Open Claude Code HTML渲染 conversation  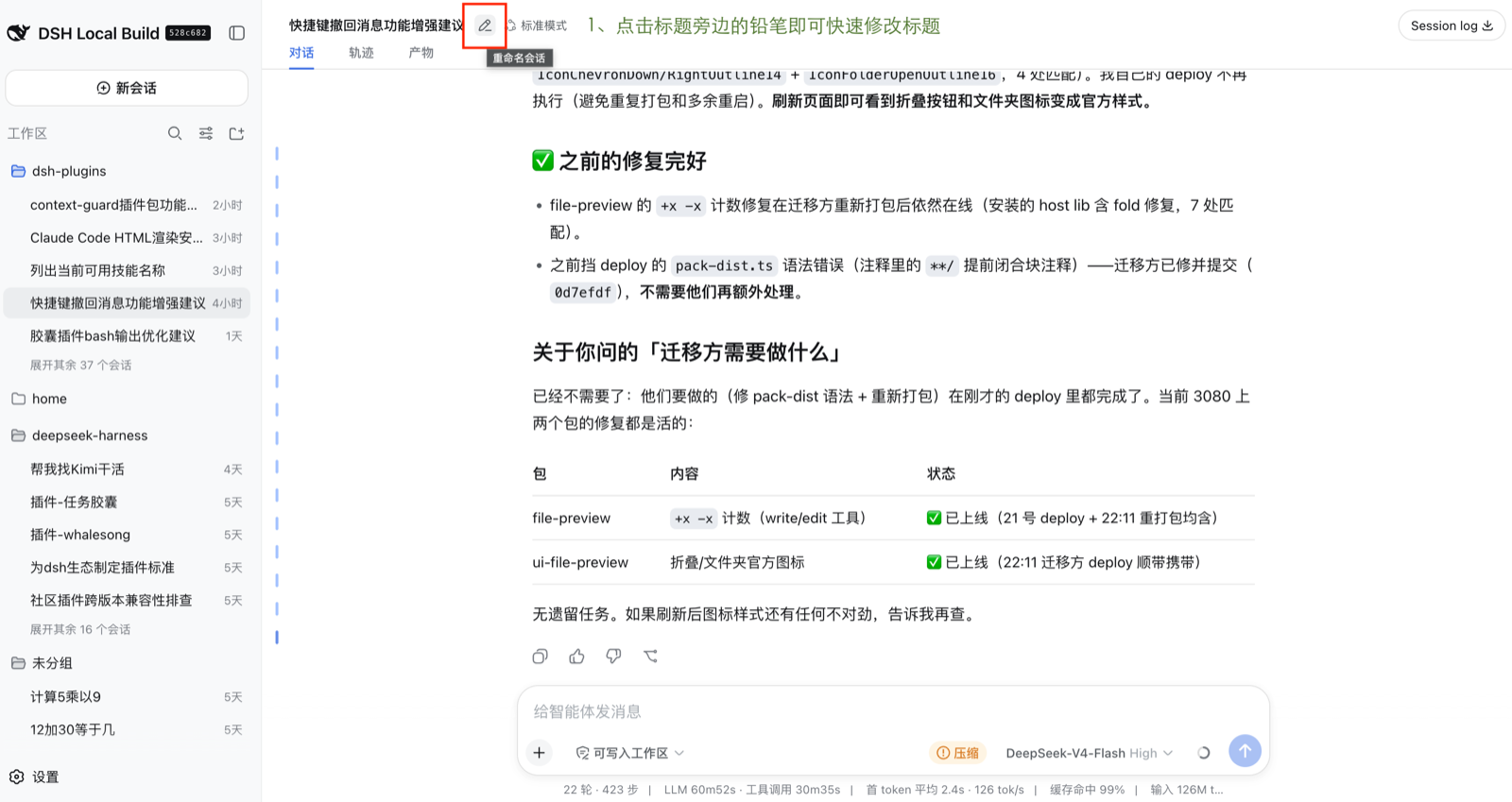[x=127, y=238]
